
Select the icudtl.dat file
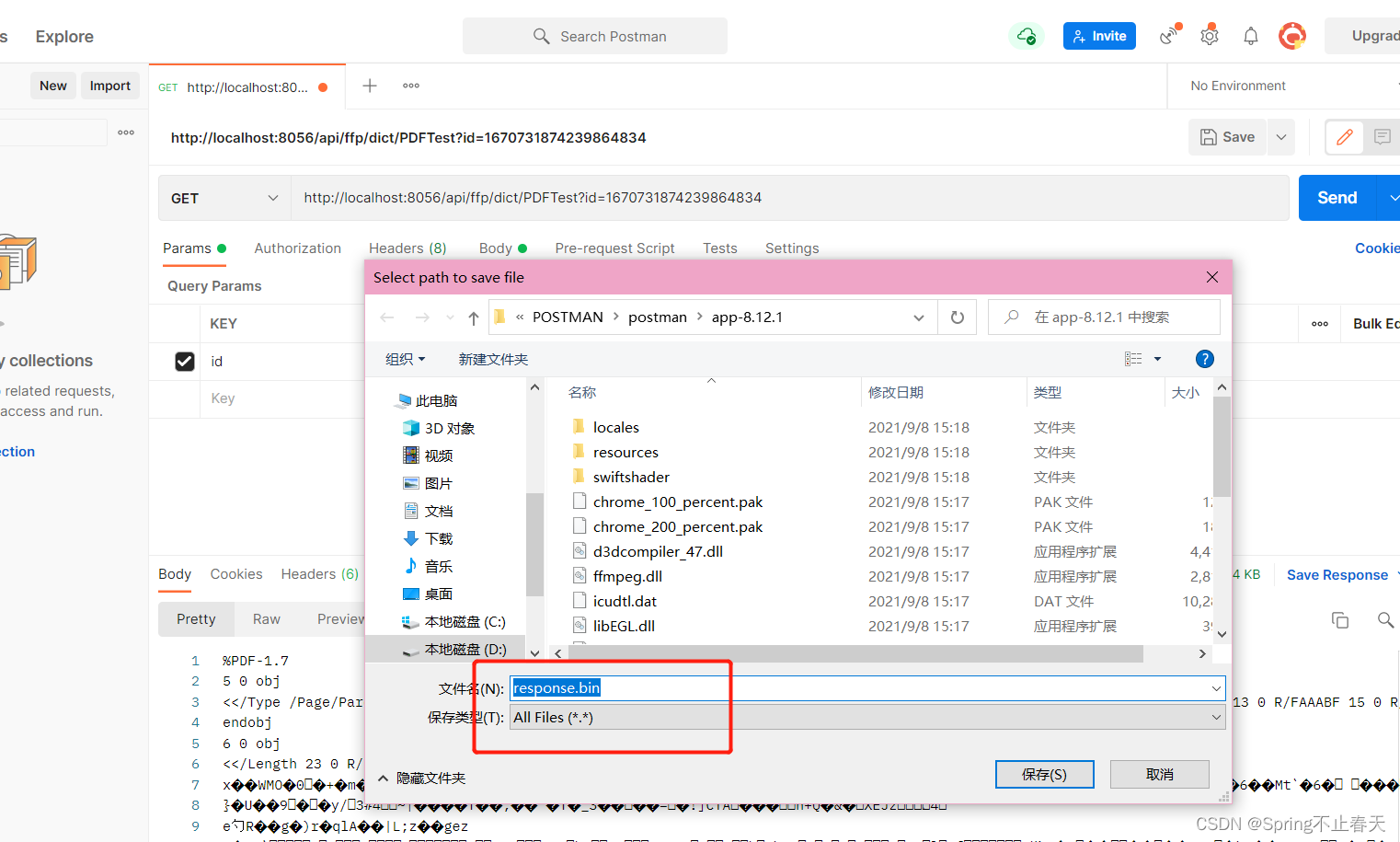625,601
